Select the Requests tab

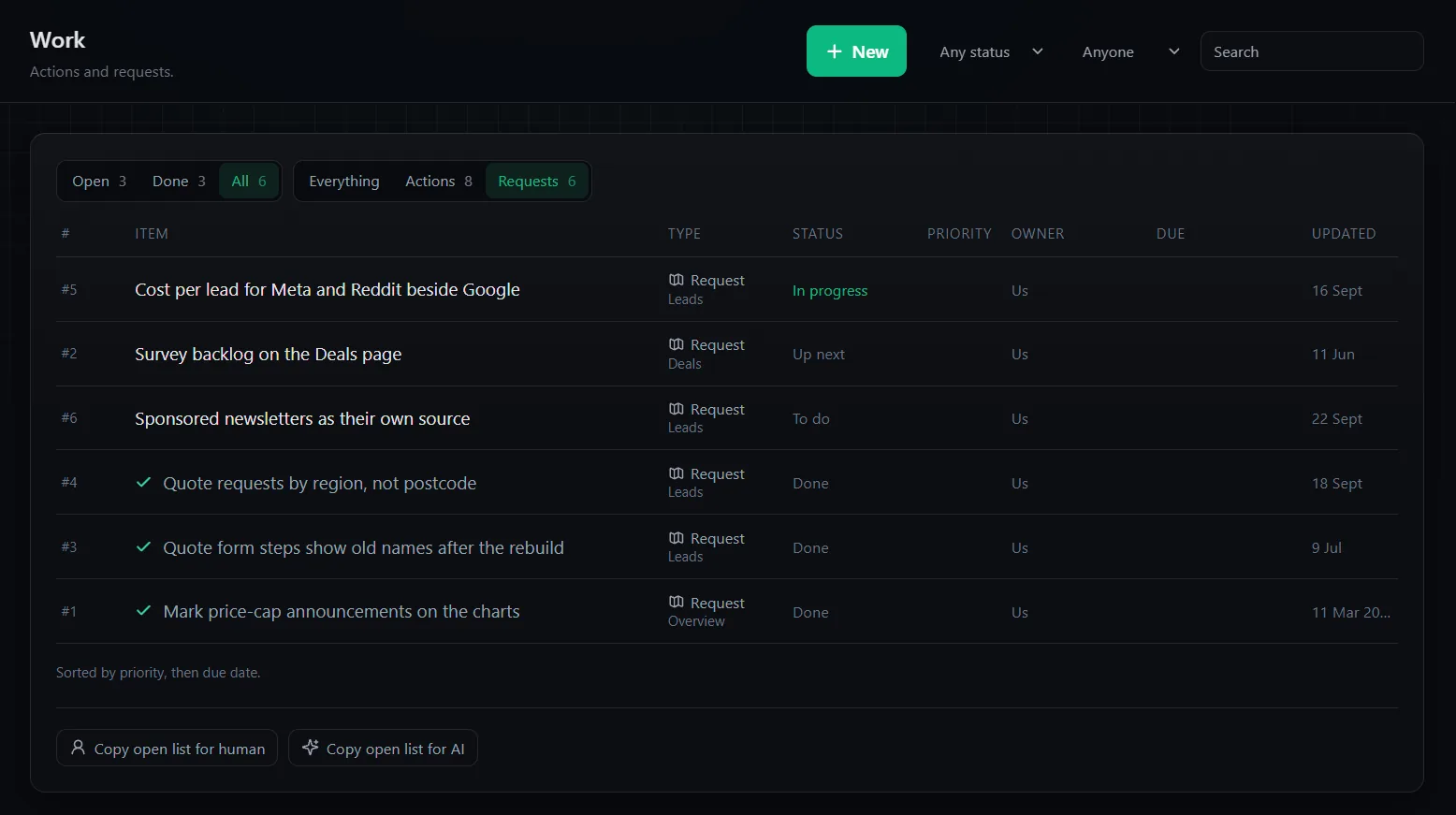[x=537, y=182]
